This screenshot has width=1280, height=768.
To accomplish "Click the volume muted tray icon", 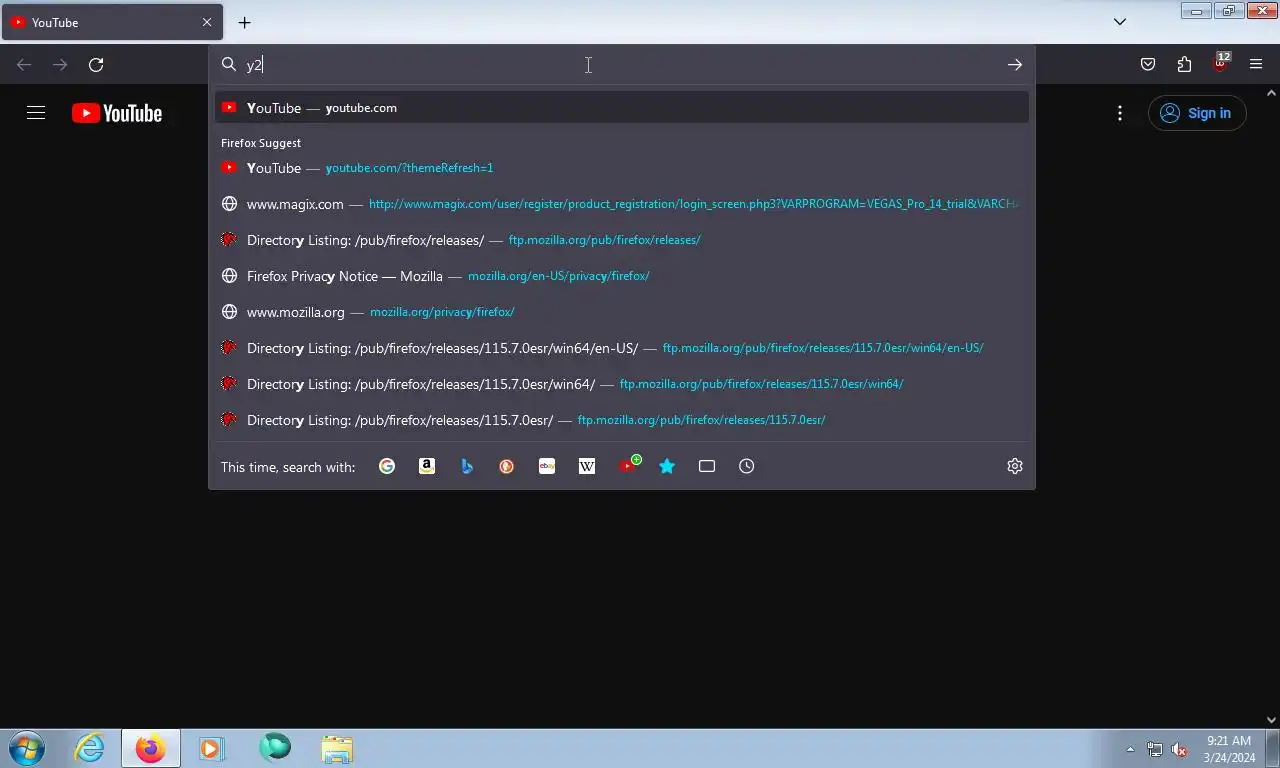I will [1179, 749].
